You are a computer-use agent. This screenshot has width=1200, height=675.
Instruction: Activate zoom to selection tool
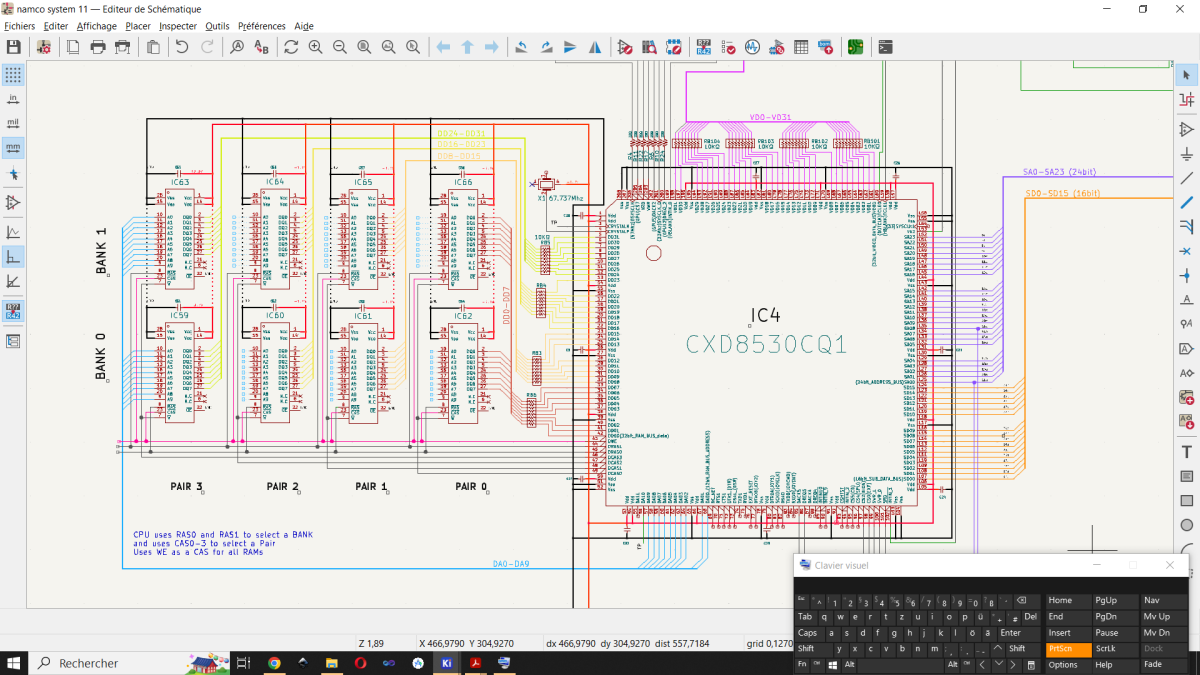[x=412, y=47]
